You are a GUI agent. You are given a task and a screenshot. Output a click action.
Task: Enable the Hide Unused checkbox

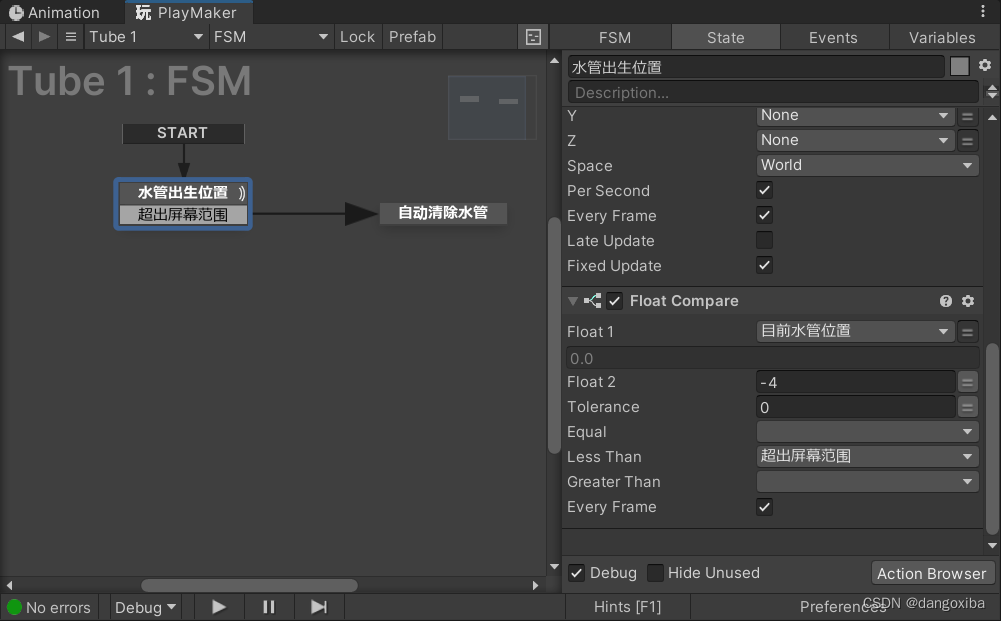coord(655,572)
